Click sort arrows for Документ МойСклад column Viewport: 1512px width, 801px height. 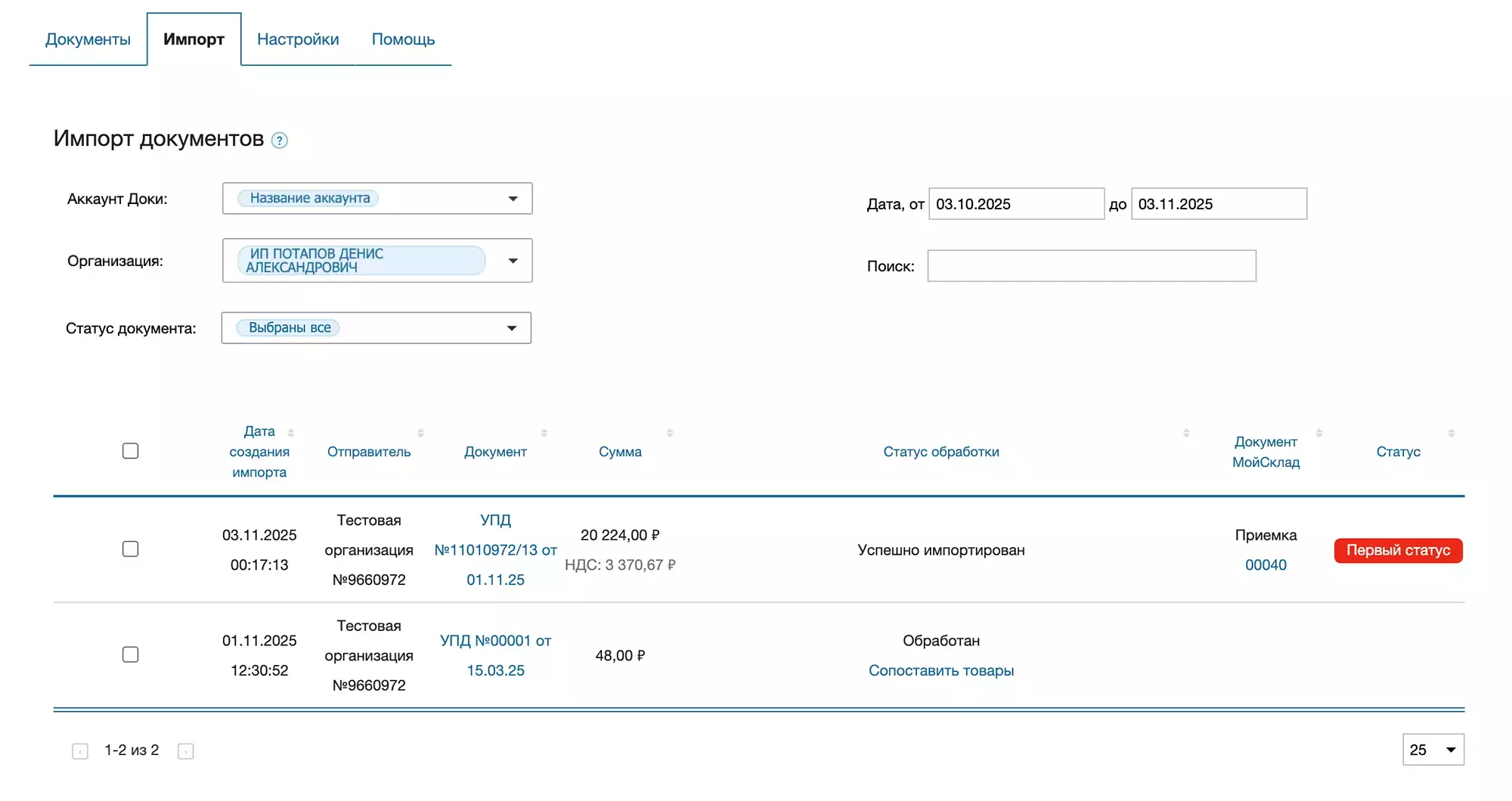(1318, 433)
